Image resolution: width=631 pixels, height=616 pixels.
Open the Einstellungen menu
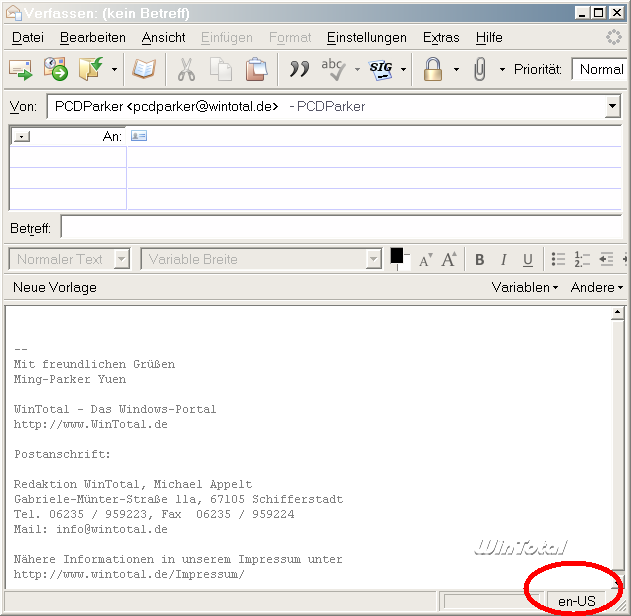coord(367,37)
